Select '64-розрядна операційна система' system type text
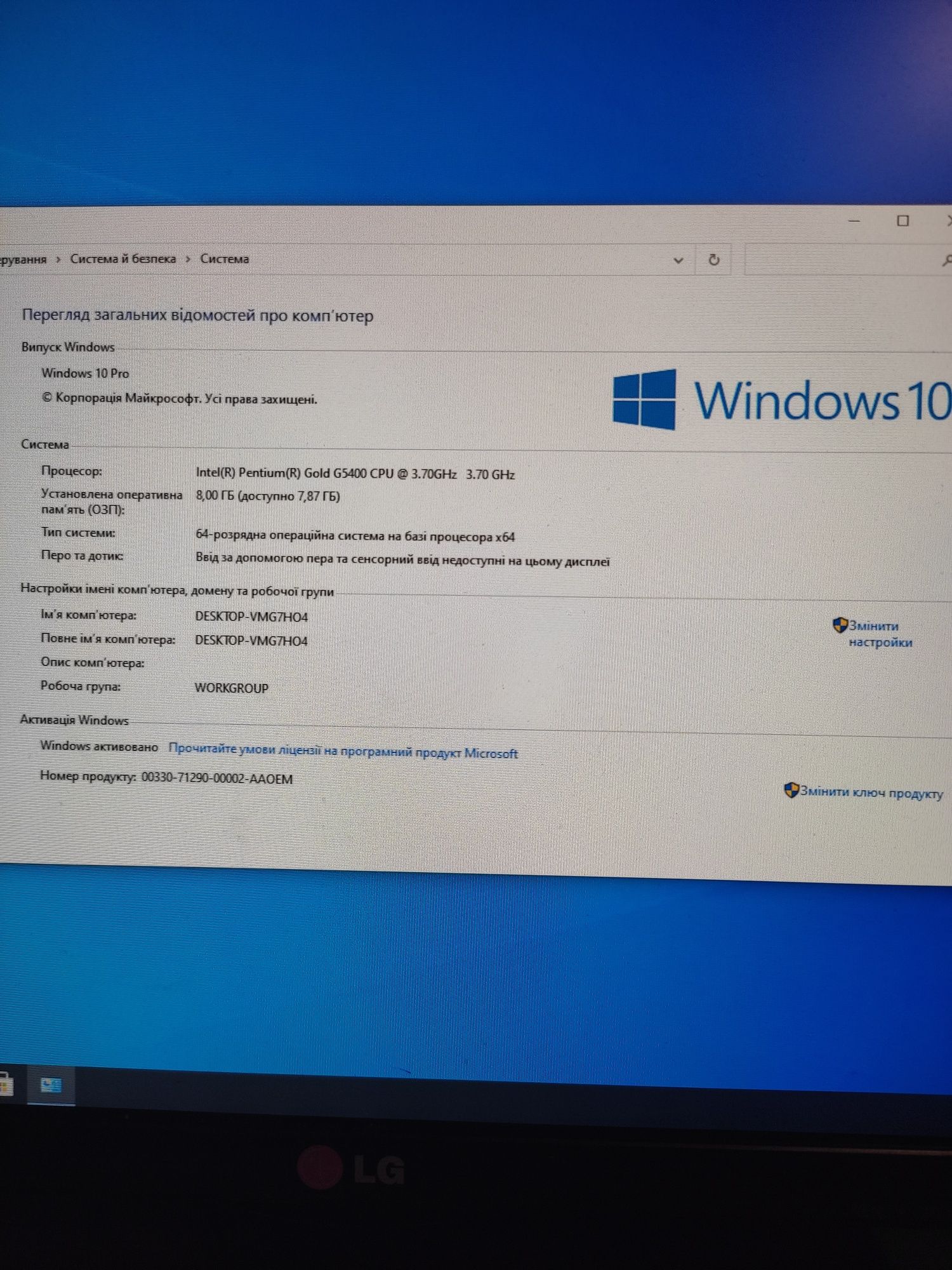952x1270 pixels. 355,536
